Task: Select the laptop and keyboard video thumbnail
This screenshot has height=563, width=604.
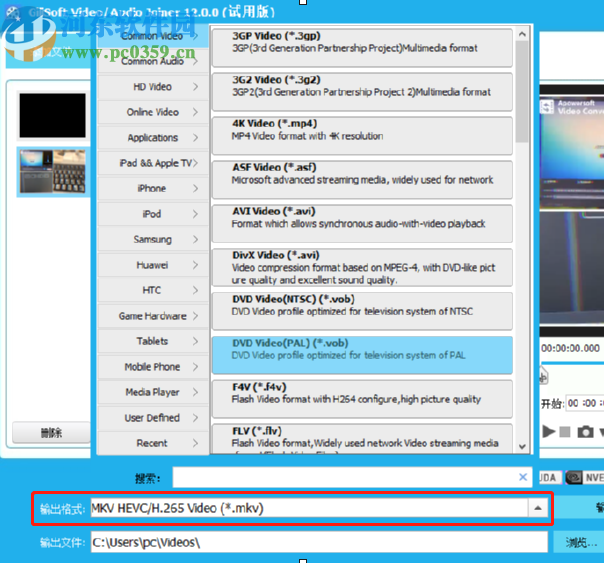Action: (53, 171)
